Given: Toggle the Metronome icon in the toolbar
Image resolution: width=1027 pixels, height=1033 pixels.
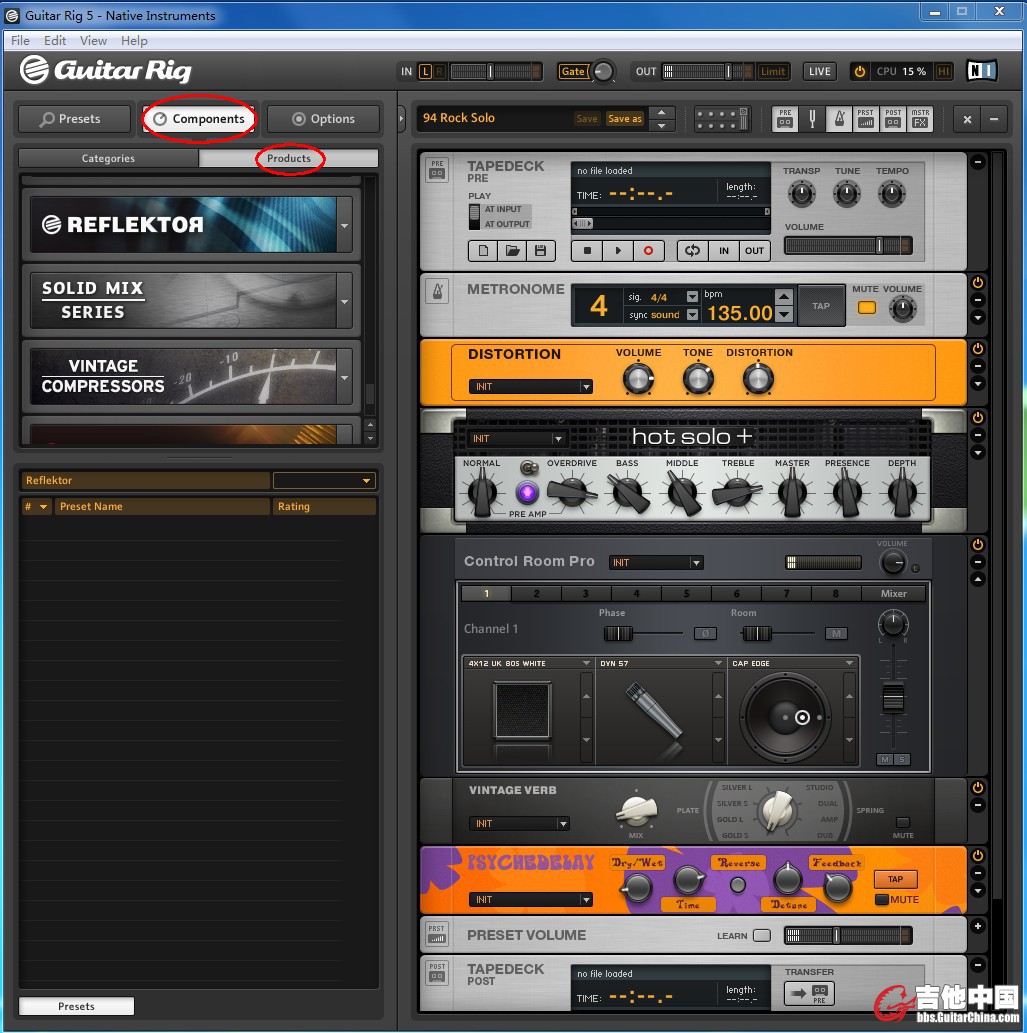Looking at the screenshot, I should coord(839,119).
